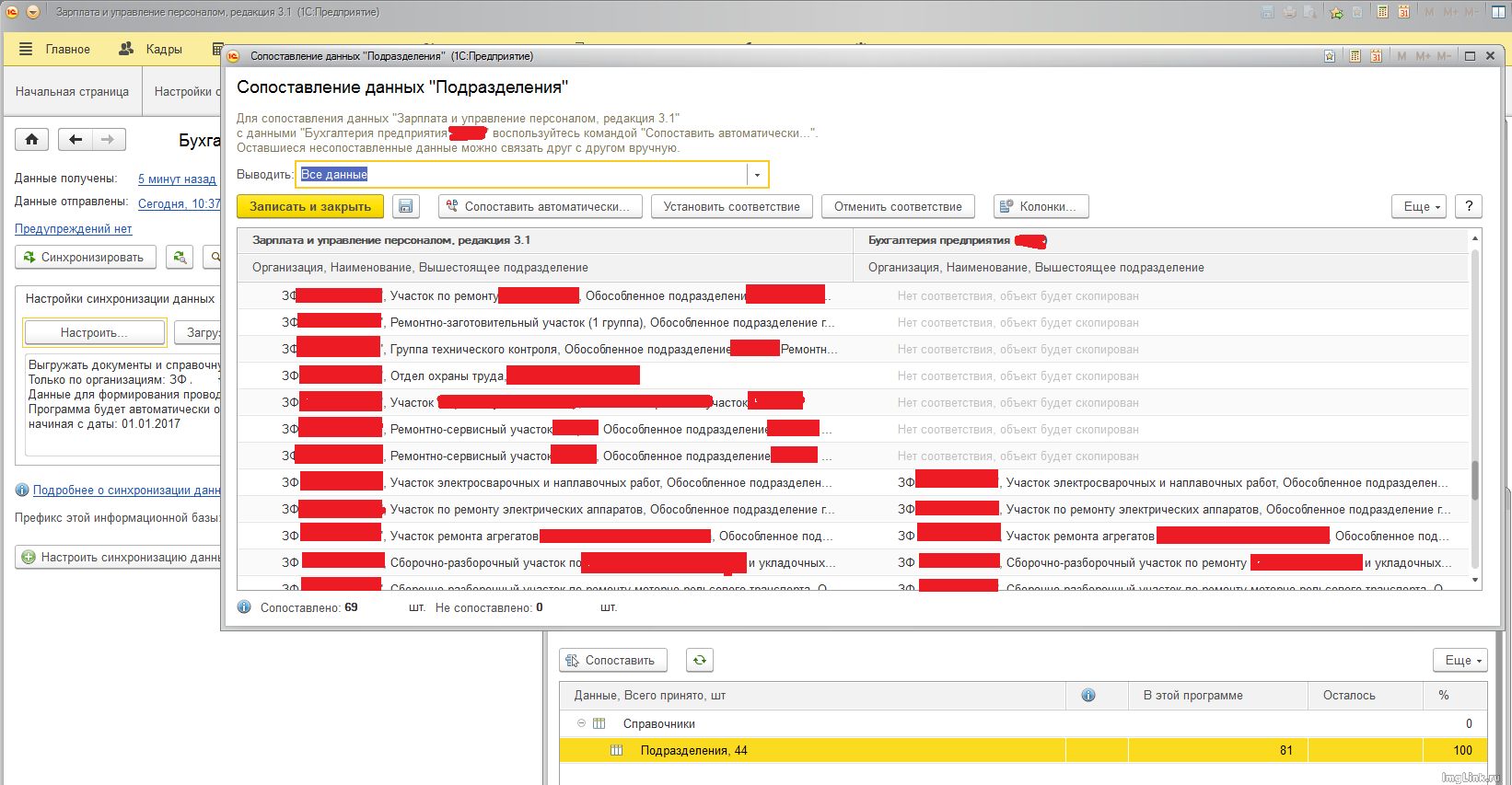Image resolution: width=1512 pixels, height=785 pixels.
Task: Switch to the Настройки tab
Action: 182,92
